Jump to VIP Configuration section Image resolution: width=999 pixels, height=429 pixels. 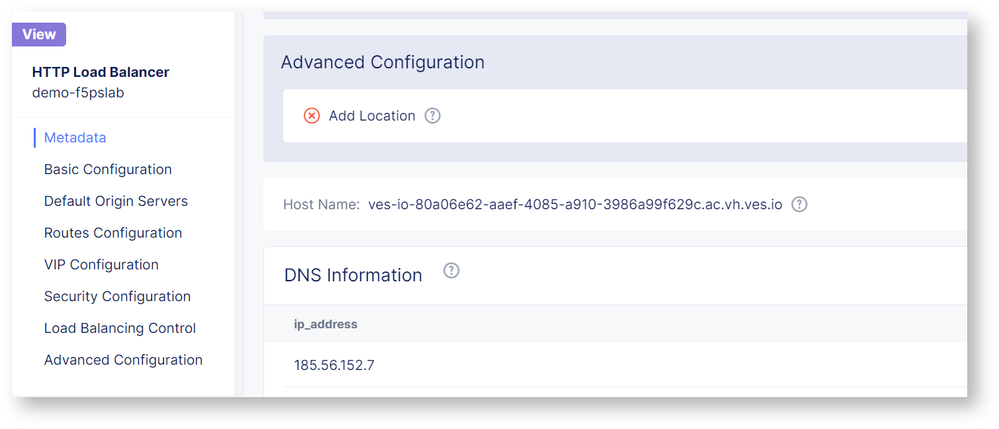(x=101, y=265)
